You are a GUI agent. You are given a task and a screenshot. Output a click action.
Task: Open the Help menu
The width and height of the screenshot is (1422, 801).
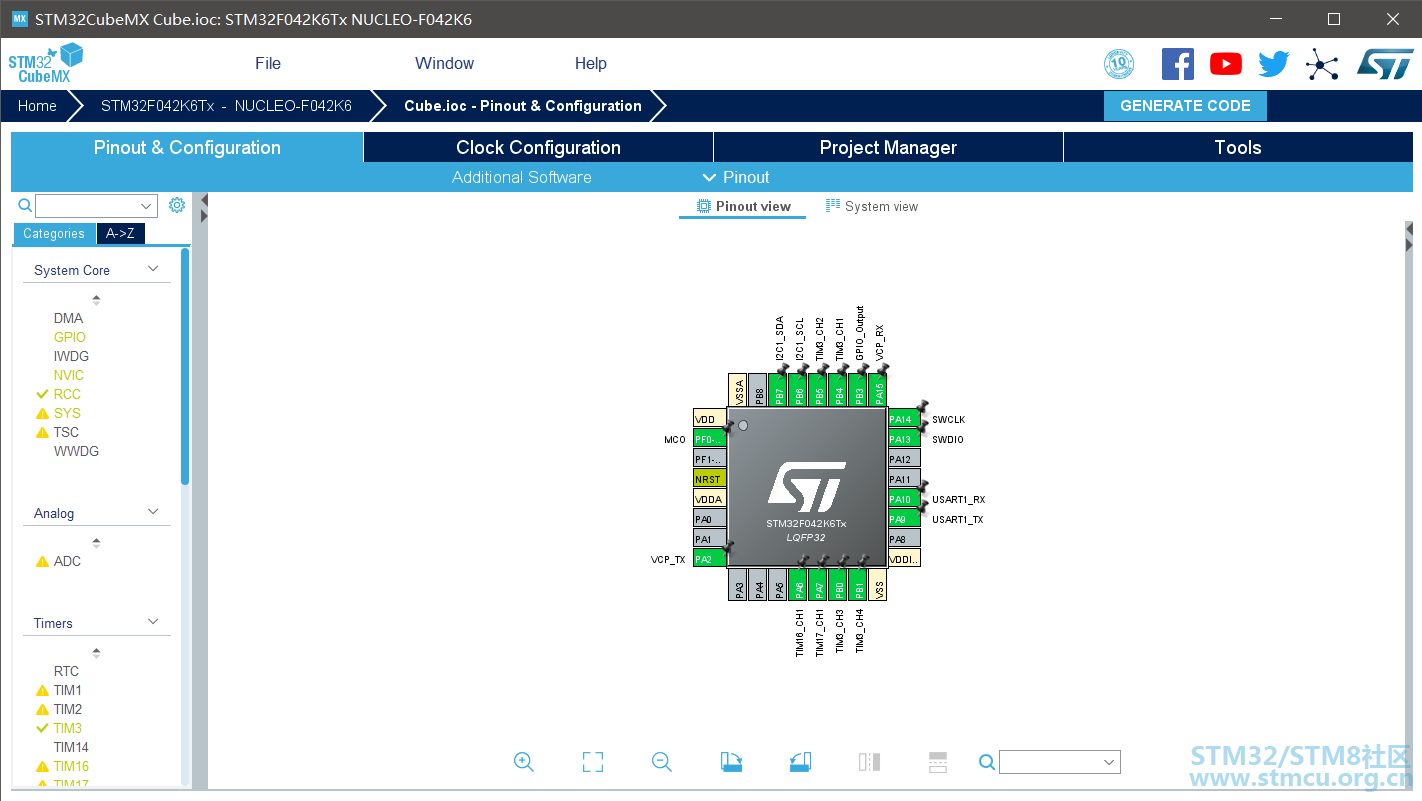point(590,63)
